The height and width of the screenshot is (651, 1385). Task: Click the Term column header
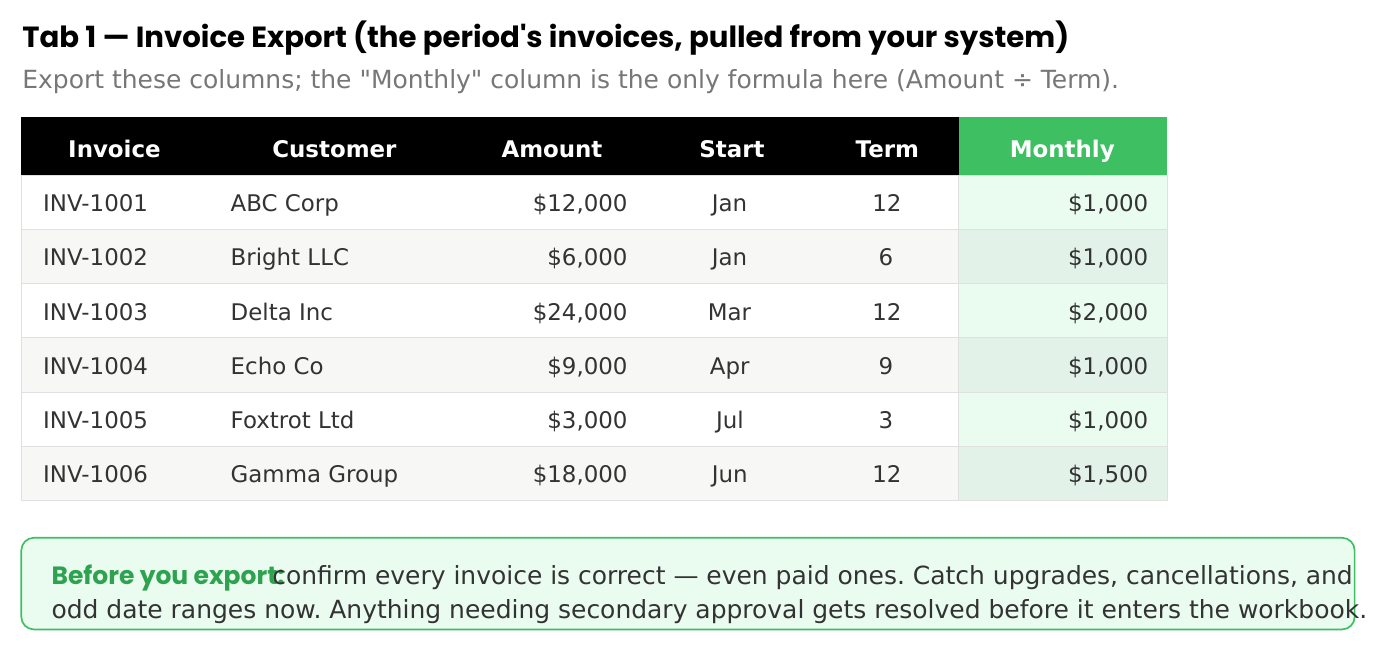(887, 149)
